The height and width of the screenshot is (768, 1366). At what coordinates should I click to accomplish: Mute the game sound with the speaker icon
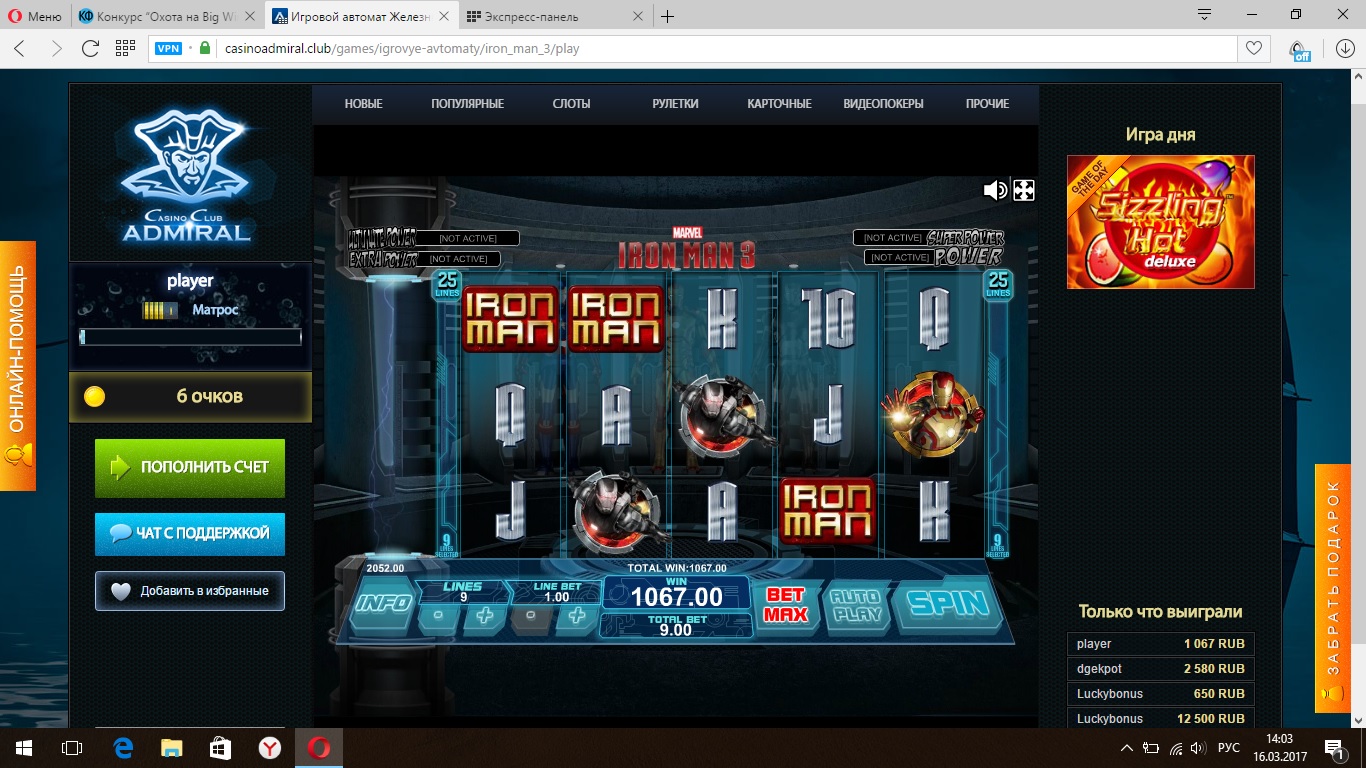click(x=994, y=190)
